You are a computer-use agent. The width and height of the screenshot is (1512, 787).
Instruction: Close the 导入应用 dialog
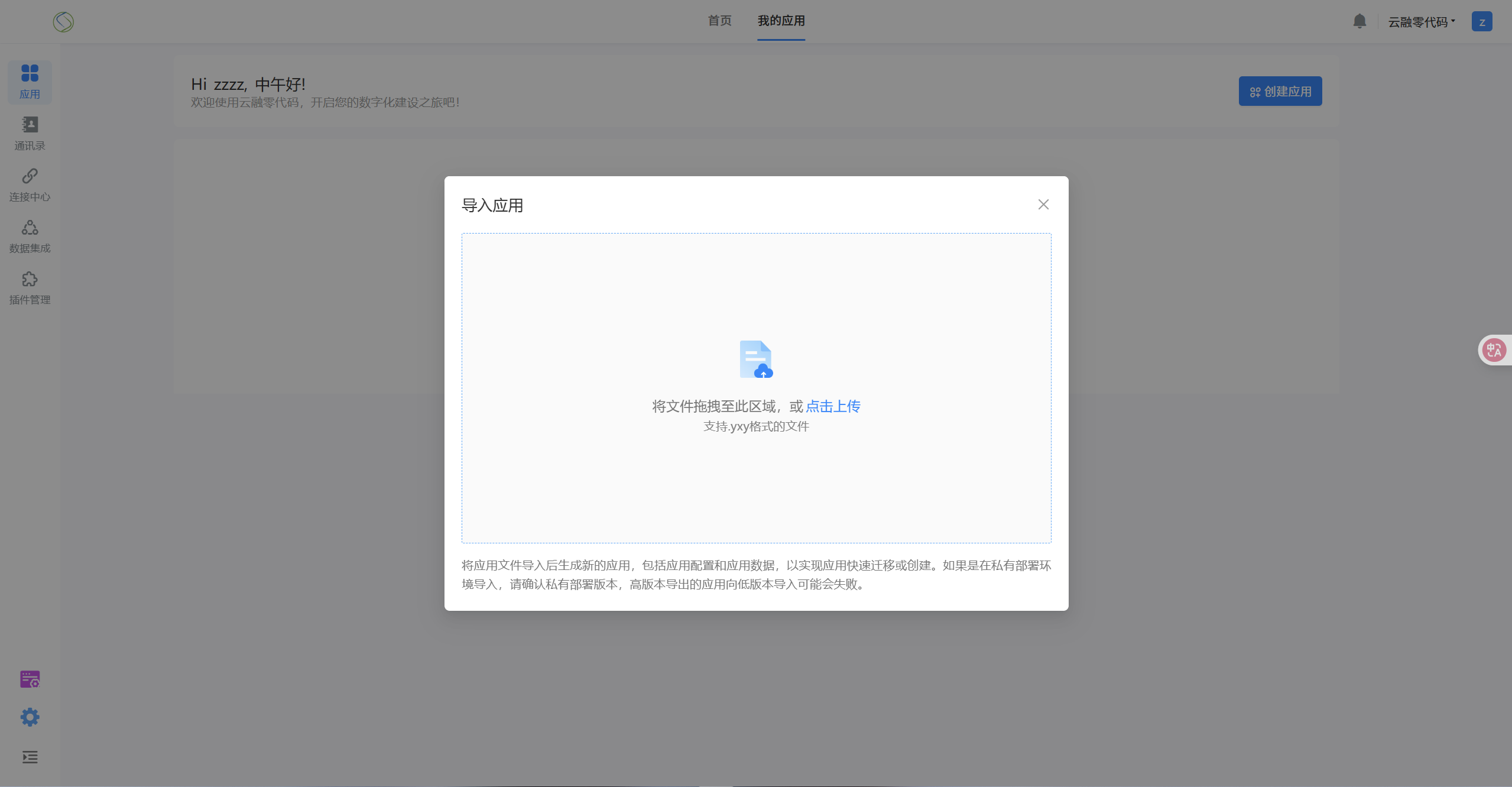click(1043, 205)
